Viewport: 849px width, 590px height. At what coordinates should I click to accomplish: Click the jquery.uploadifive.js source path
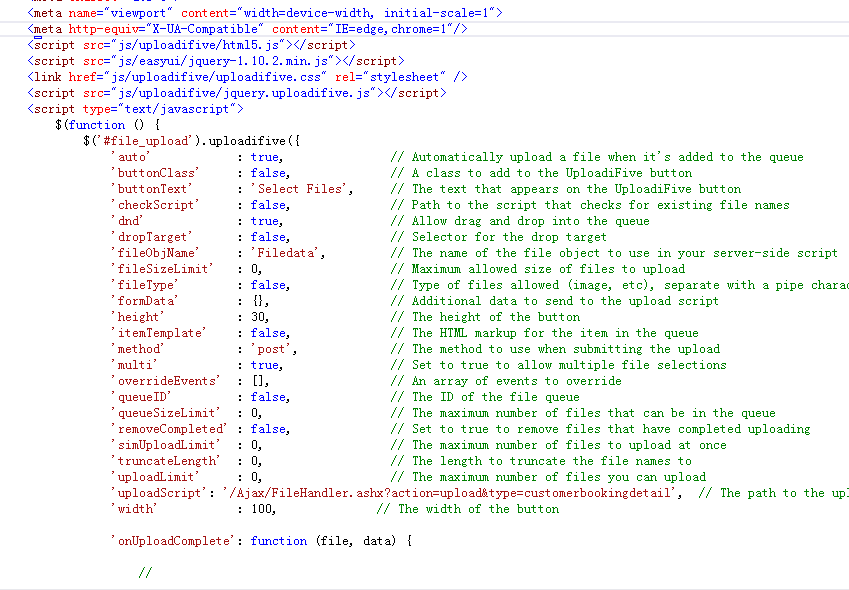[244, 93]
